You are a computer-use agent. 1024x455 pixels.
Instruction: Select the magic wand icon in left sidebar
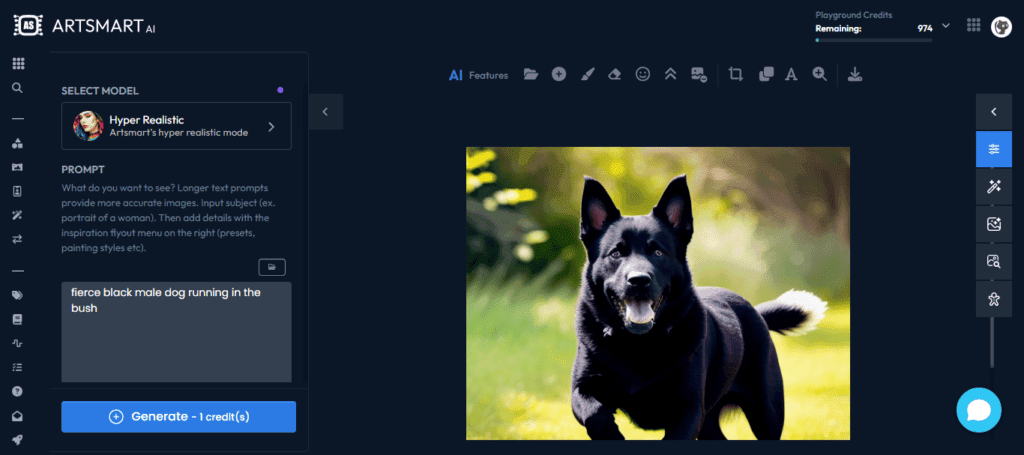pos(18,215)
